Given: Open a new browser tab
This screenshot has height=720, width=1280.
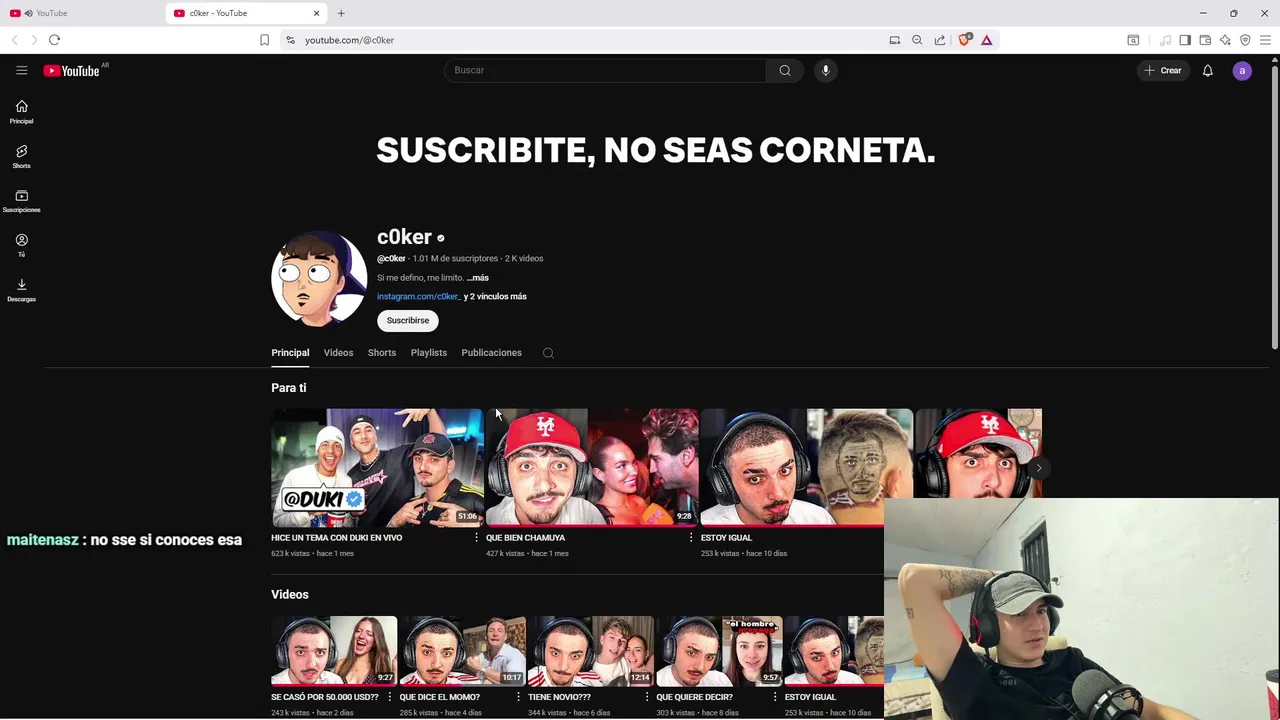Looking at the screenshot, I should 341,13.
